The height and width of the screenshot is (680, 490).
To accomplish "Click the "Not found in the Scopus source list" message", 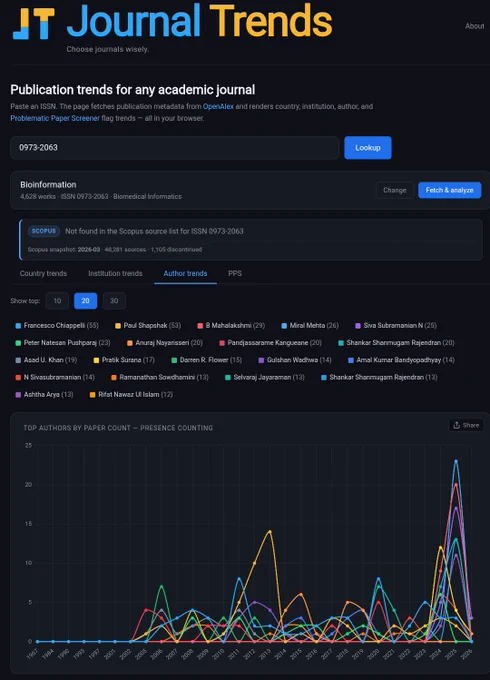I will (154, 231).
